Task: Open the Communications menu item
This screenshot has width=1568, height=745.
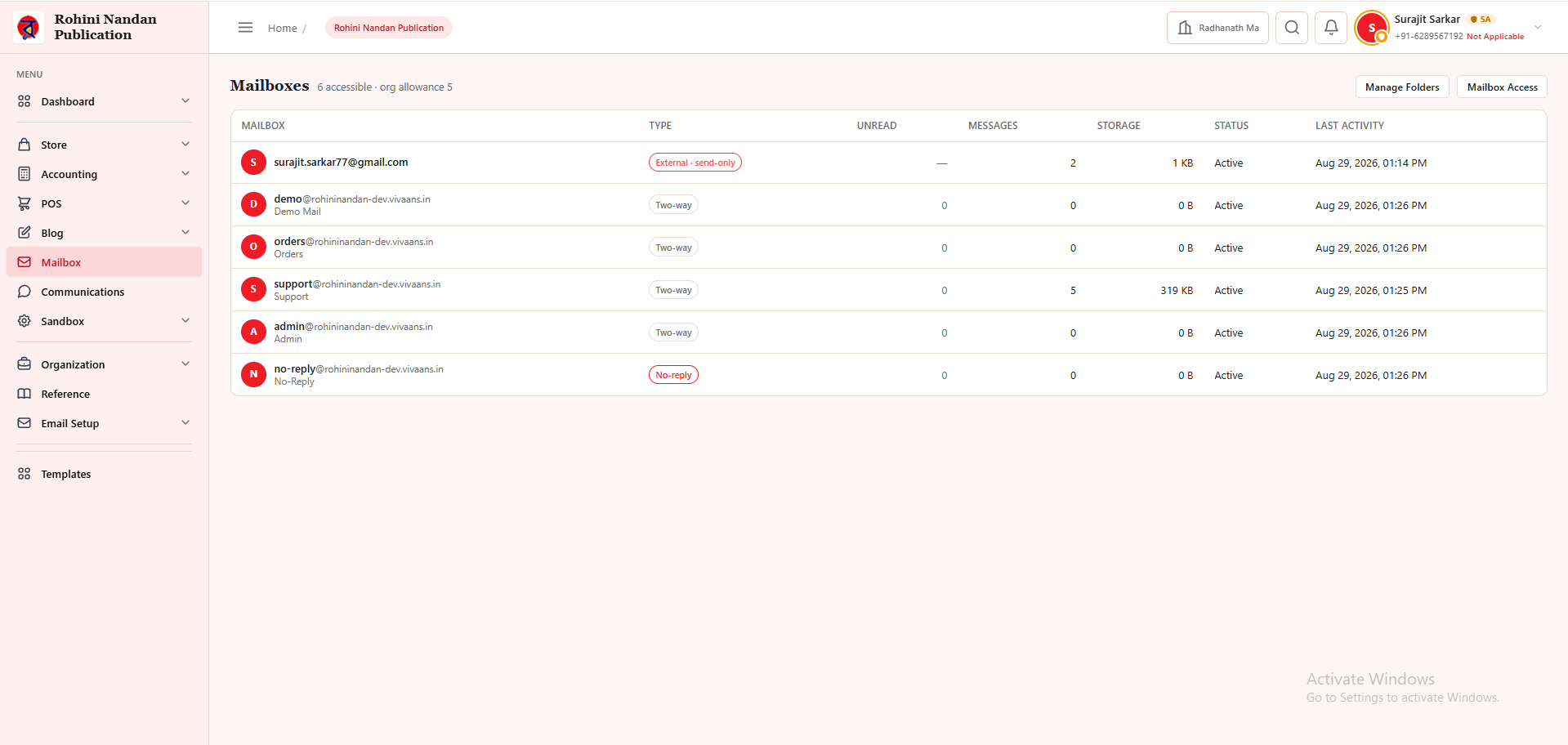Action: point(104,292)
